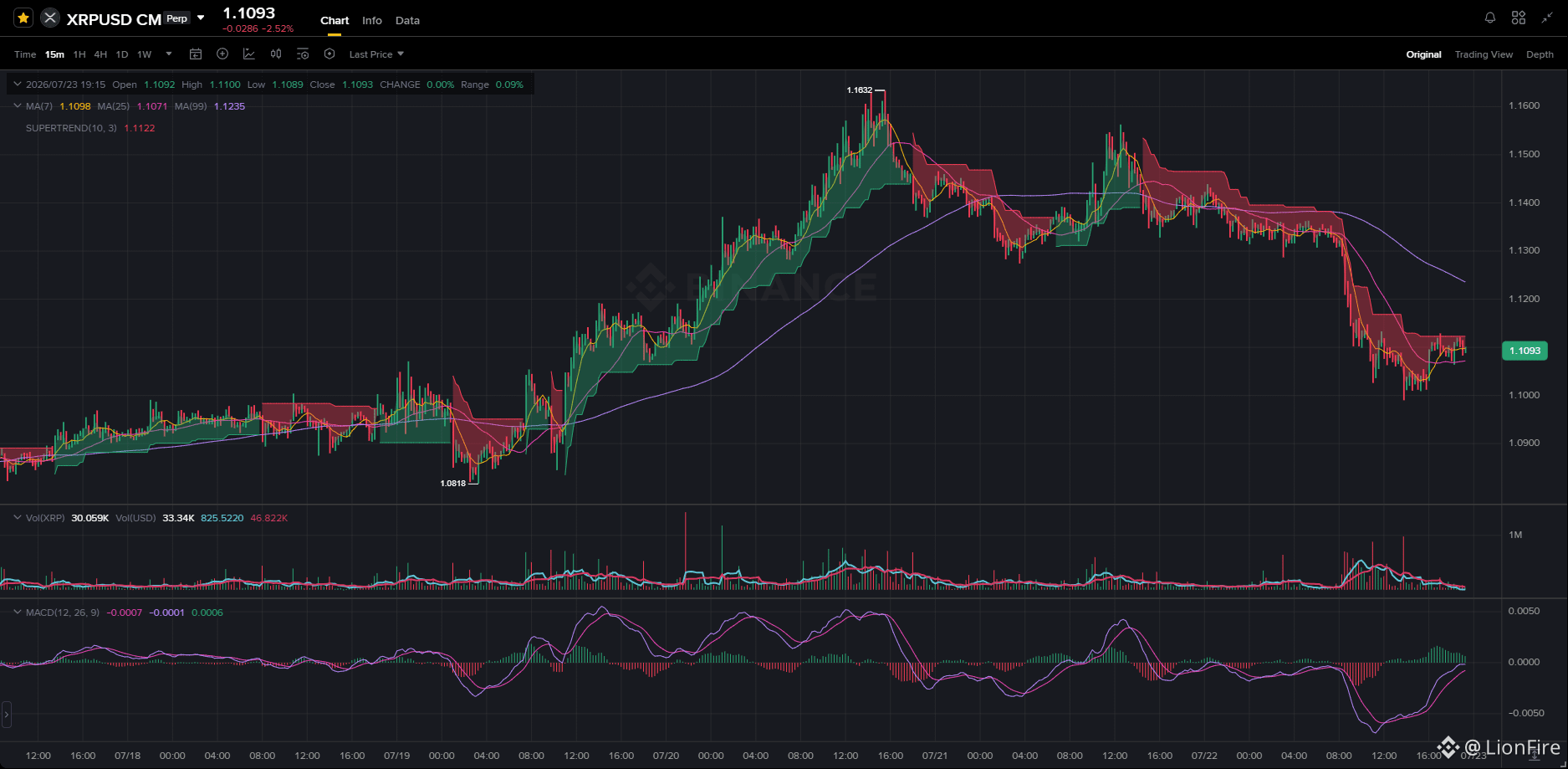
Task: Open the candlestick chart style icon
Action: pos(276,54)
